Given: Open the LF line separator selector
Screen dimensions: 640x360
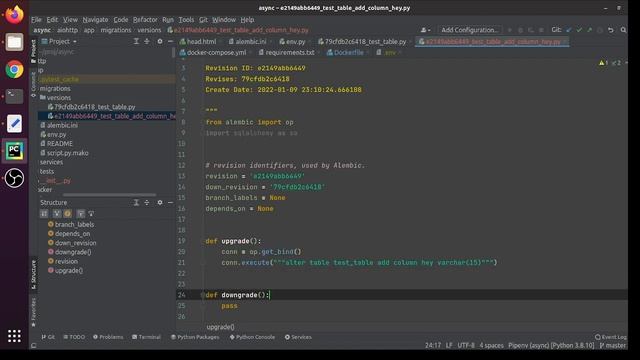Looking at the screenshot, I should pos(449,345).
